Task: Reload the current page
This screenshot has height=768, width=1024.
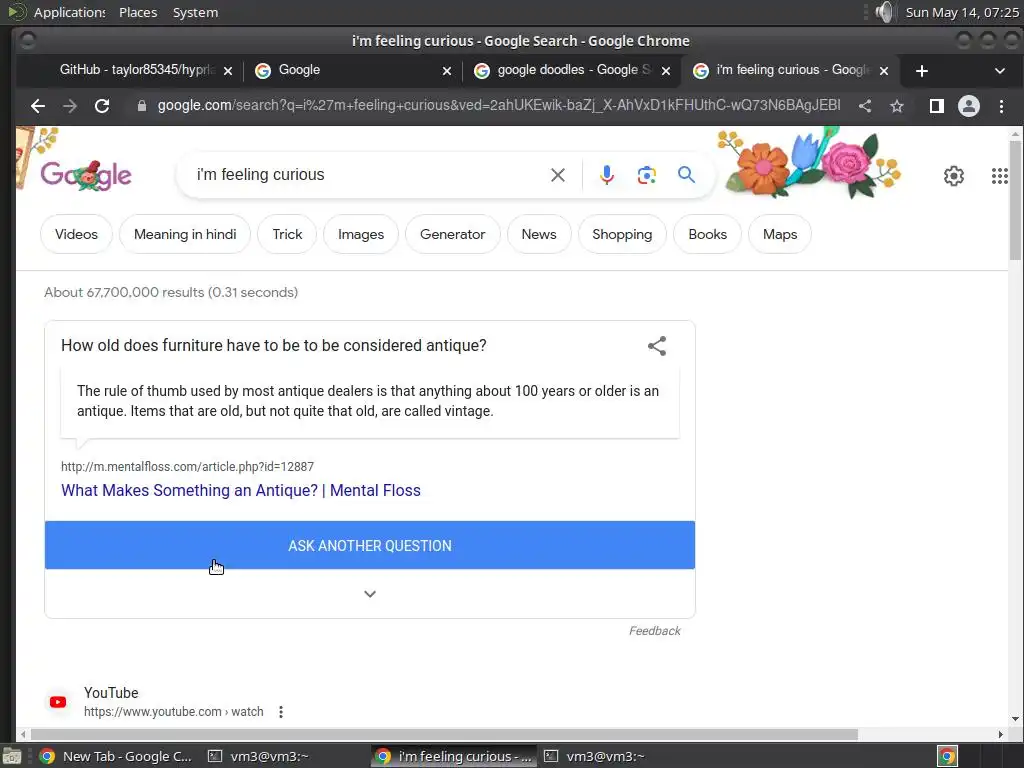Action: [x=102, y=106]
